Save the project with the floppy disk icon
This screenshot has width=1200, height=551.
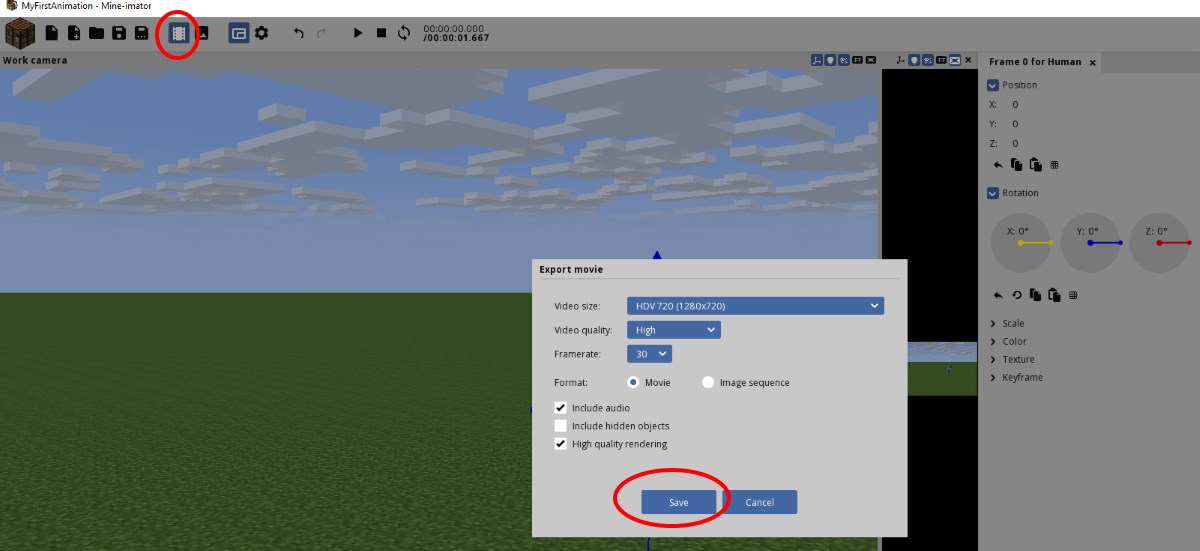119,33
